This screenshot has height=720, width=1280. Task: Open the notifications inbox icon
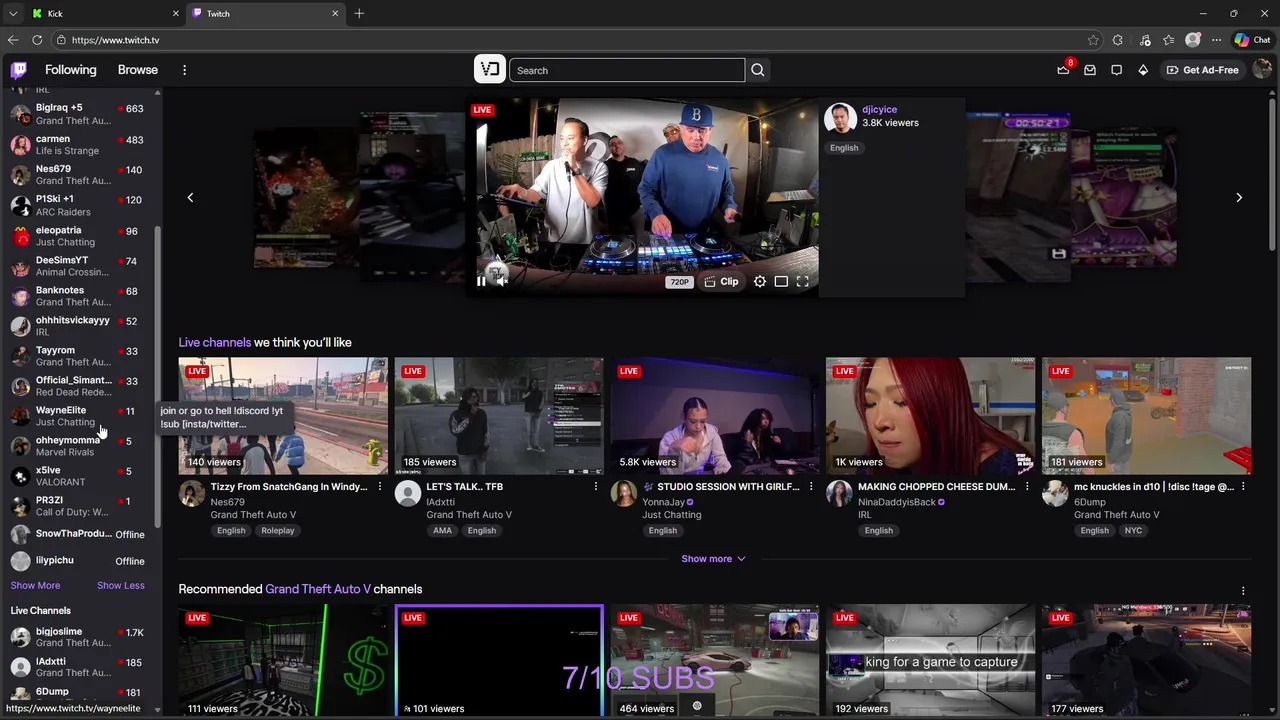tap(1090, 70)
